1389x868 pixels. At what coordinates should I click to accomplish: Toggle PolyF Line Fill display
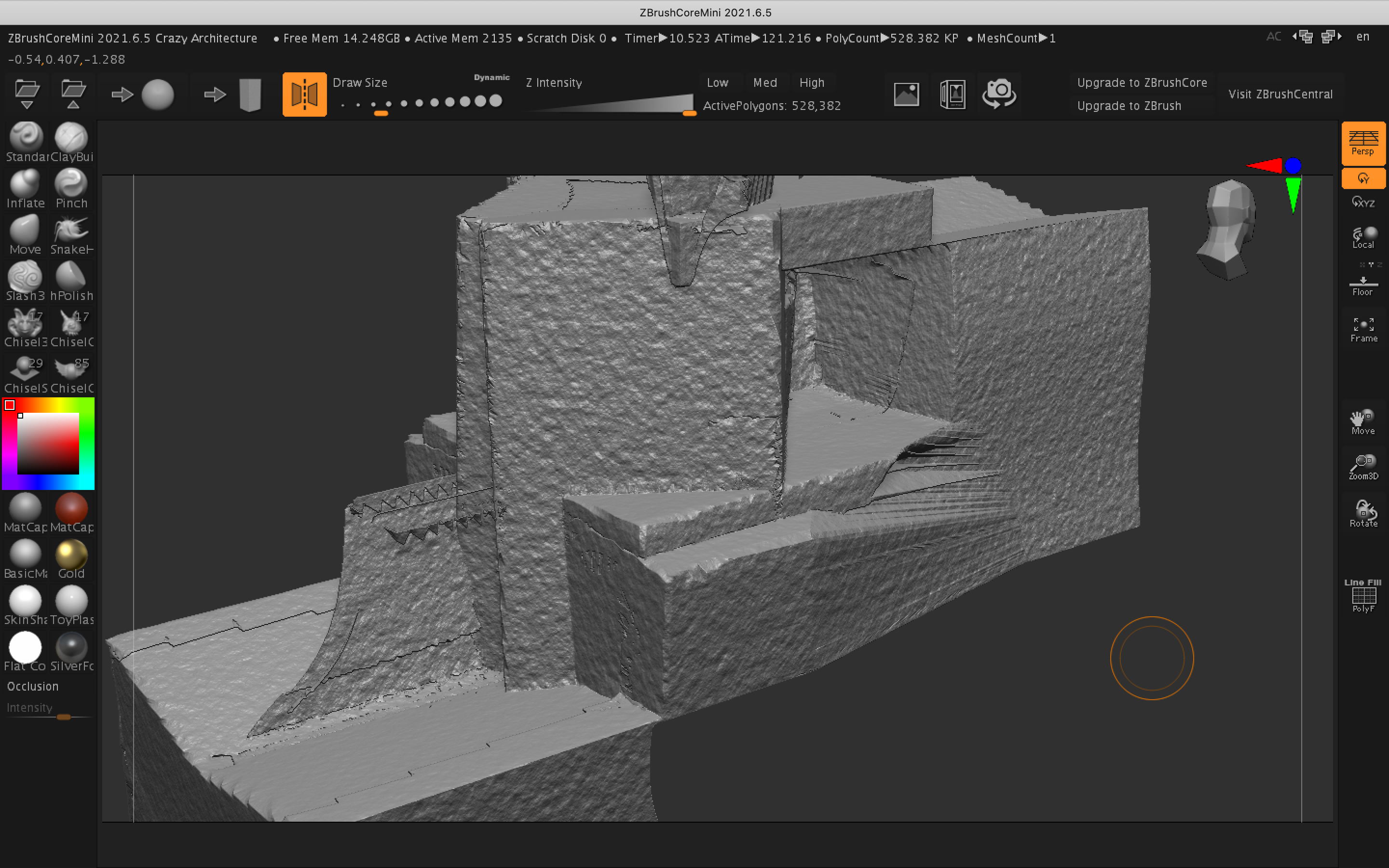coord(1363,596)
